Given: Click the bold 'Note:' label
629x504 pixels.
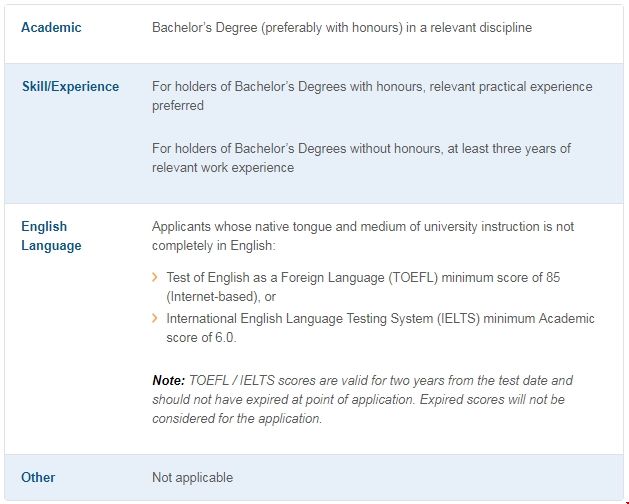Looking at the screenshot, I should point(169,381).
